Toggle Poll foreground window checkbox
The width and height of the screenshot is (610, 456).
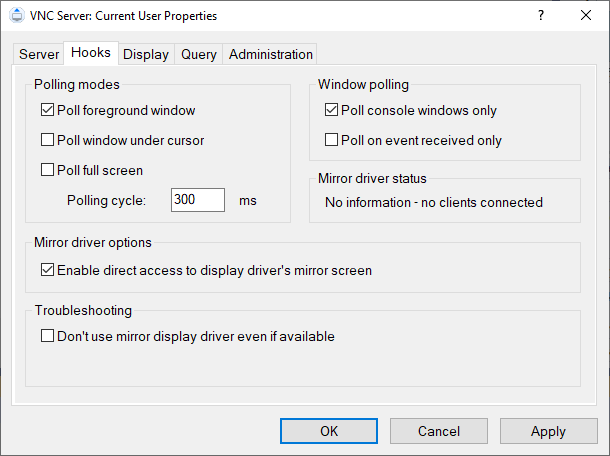[48, 110]
